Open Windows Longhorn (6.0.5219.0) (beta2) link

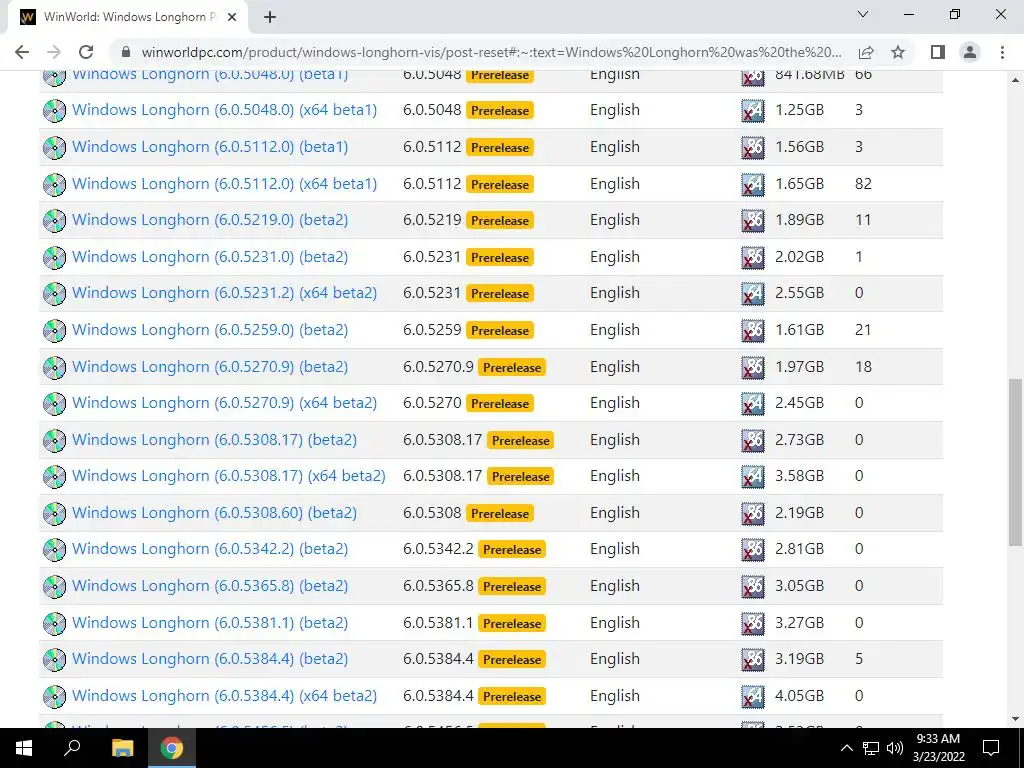[x=210, y=220]
